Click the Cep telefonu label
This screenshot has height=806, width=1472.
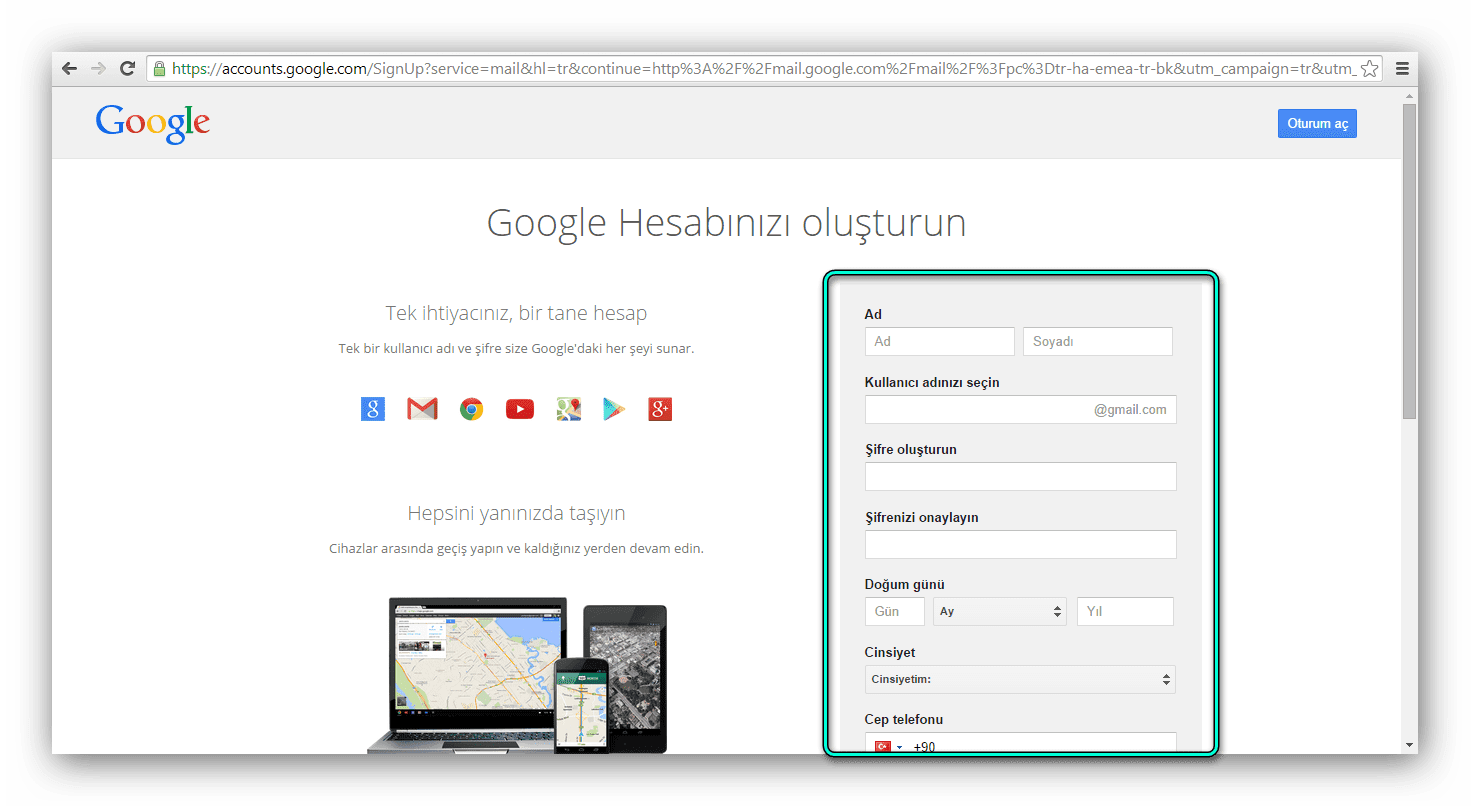904,719
